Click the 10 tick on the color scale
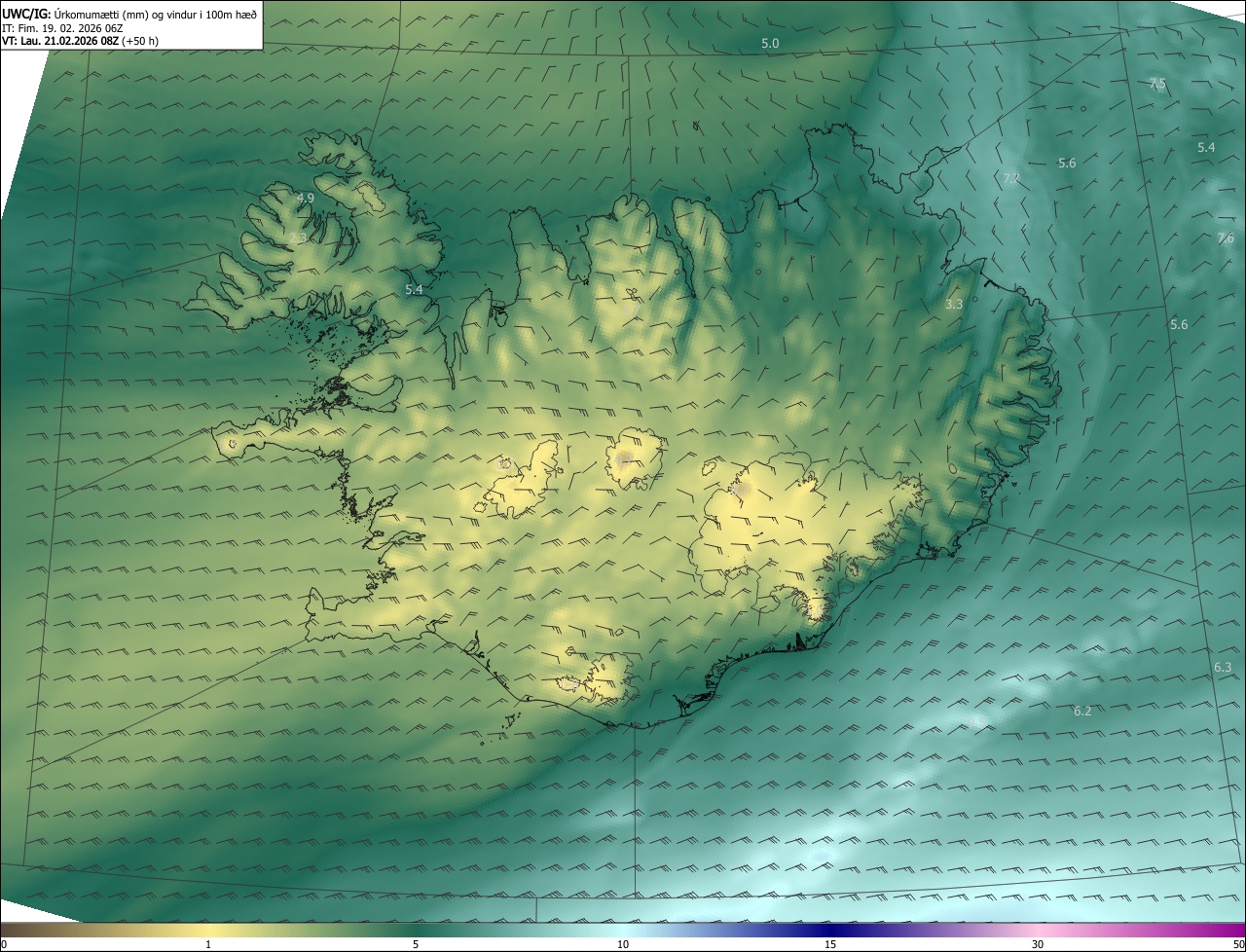Screen dimensions: 1246x952 (623, 944)
